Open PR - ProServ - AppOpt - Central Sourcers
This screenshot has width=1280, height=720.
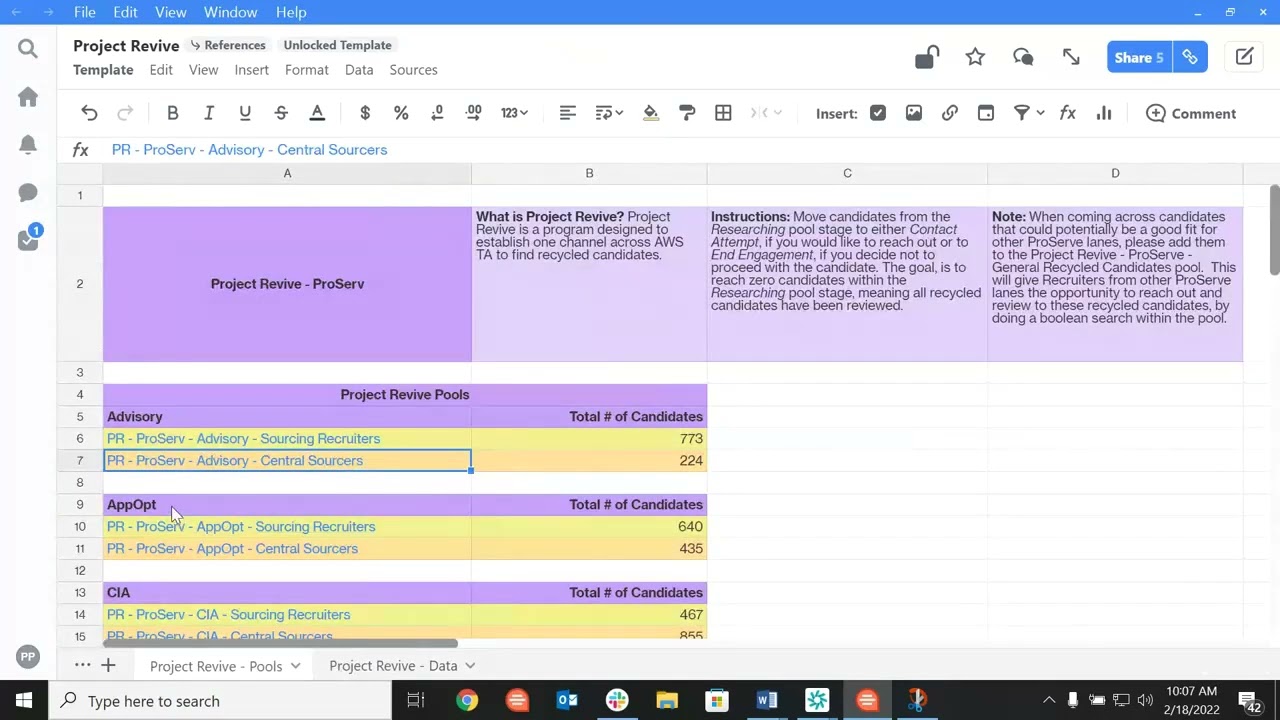[232, 548]
